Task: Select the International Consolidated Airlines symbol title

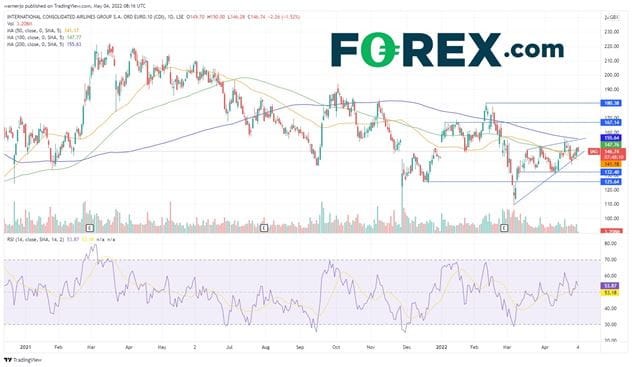Action: click(x=96, y=17)
